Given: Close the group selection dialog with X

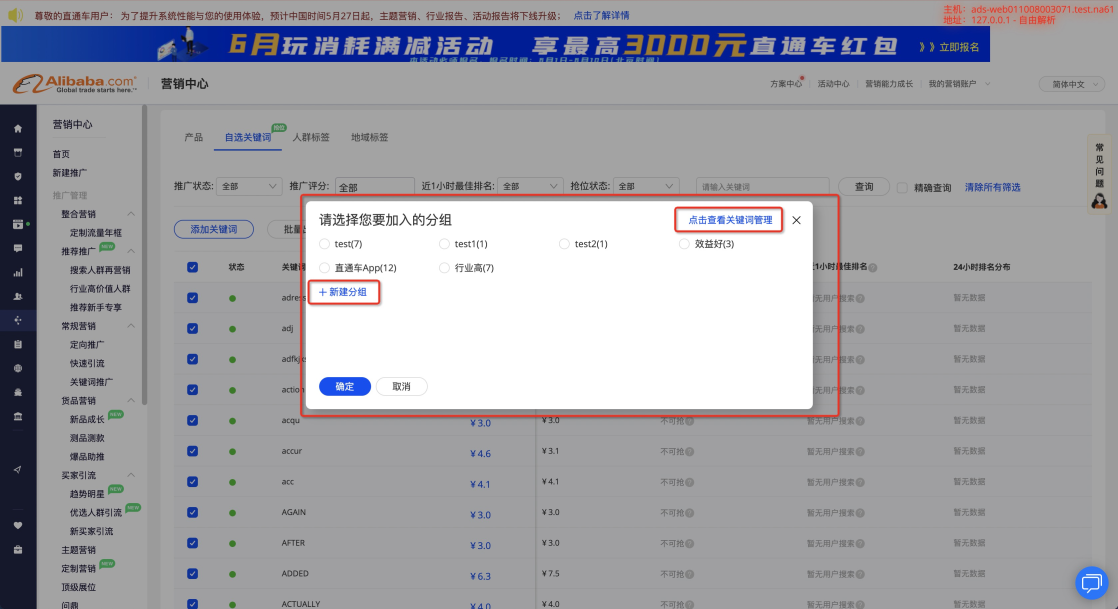Looking at the screenshot, I should coord(796,220).
